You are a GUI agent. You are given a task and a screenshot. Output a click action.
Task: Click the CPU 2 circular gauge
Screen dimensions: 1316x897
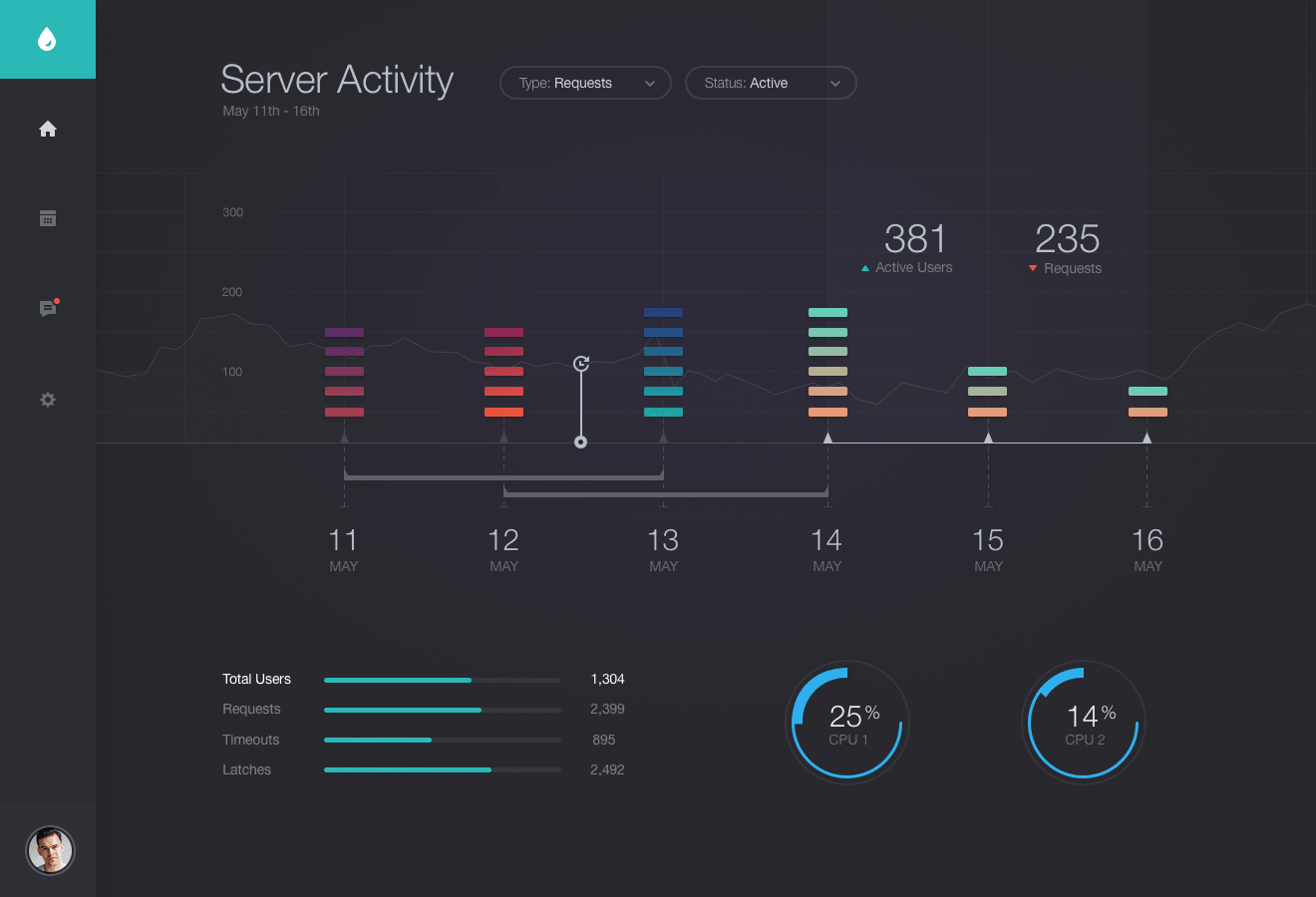coord(1084,723)
